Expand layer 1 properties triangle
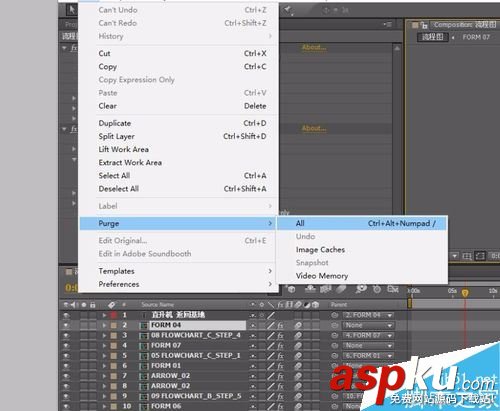 pos(104,315)
